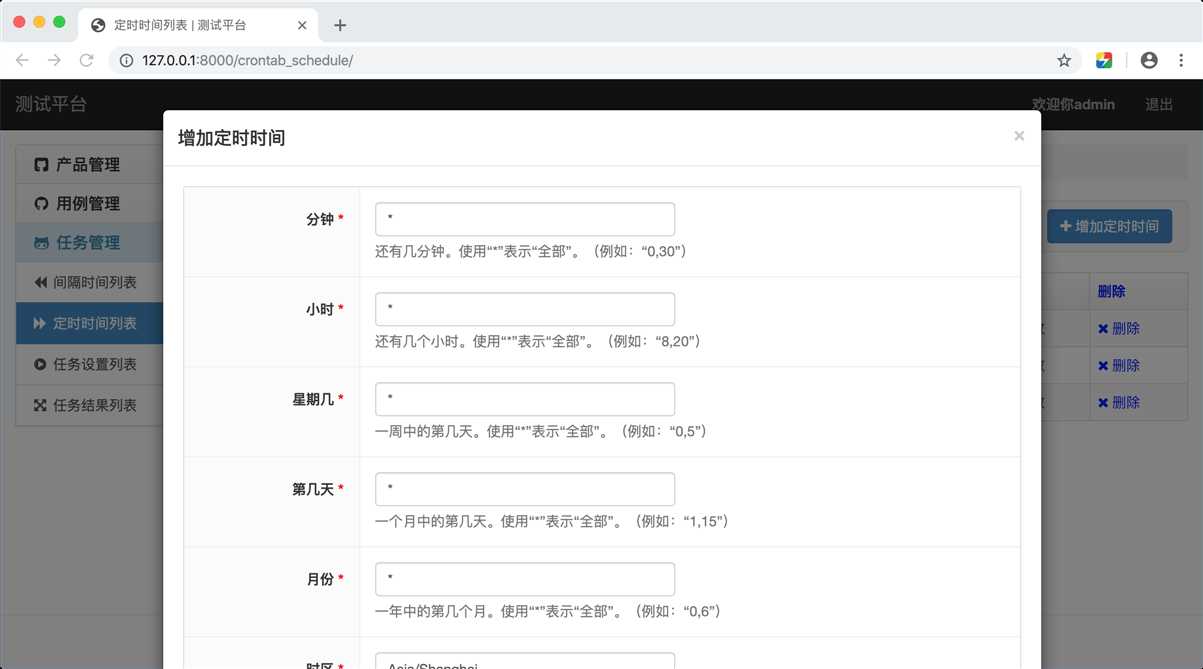Image resolution: width=1203 pixels, height=669 pixels.
Task: Click the address bar URL
Action: pos(247,60)
